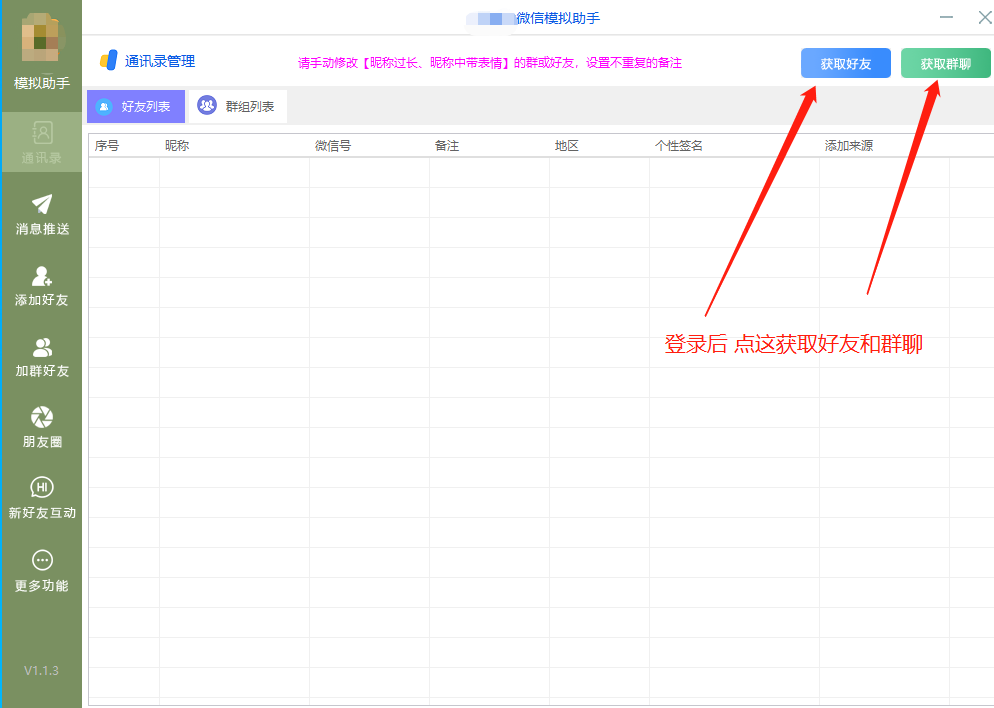Click the user avatar in the sidebar
The image size is (994, 708).
click(40, 39)
